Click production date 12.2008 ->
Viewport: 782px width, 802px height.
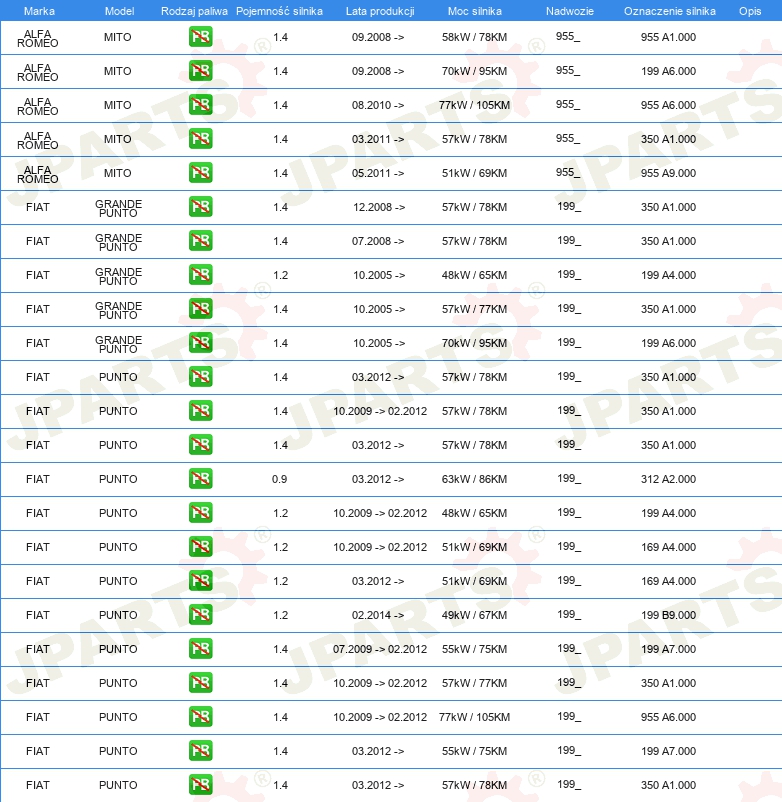[379, 207]
